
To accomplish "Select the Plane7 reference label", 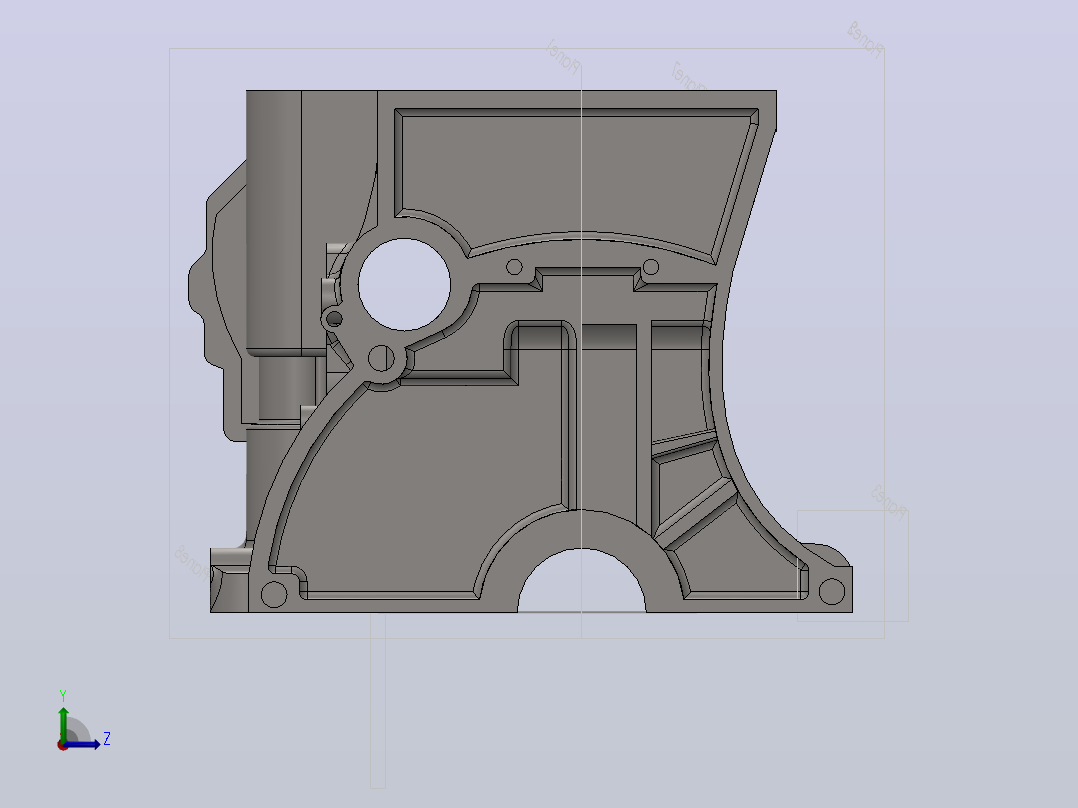I will tap(688, 77).
